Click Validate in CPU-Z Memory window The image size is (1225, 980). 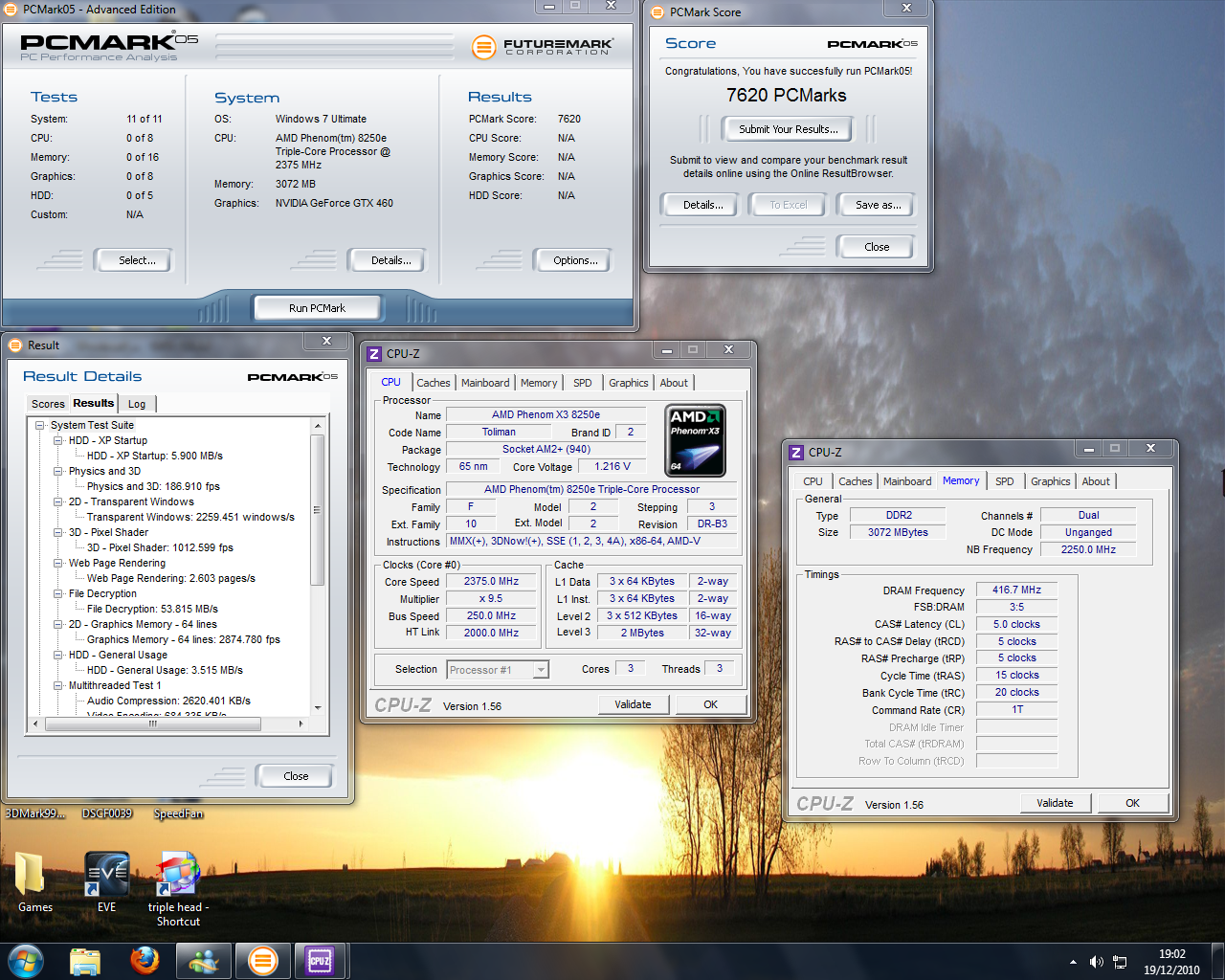coord(1055,803)
